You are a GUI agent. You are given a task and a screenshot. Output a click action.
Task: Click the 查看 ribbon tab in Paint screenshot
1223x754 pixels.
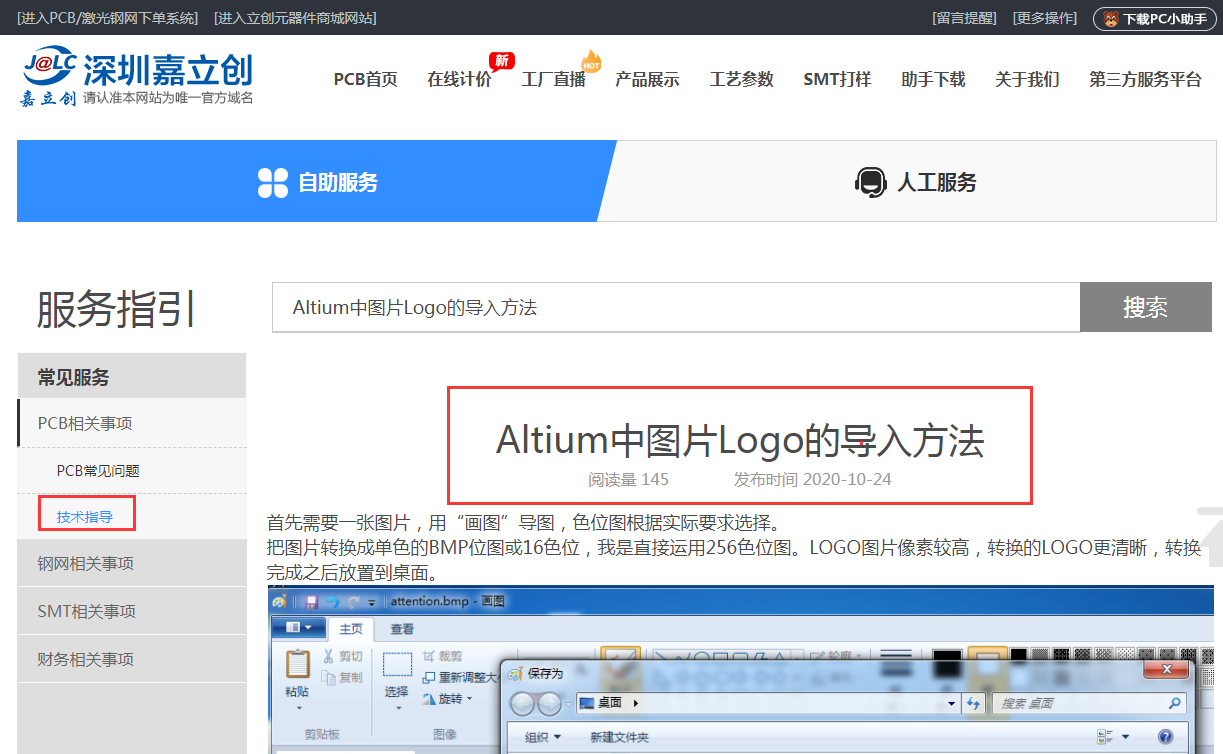[x=402, y=629]
